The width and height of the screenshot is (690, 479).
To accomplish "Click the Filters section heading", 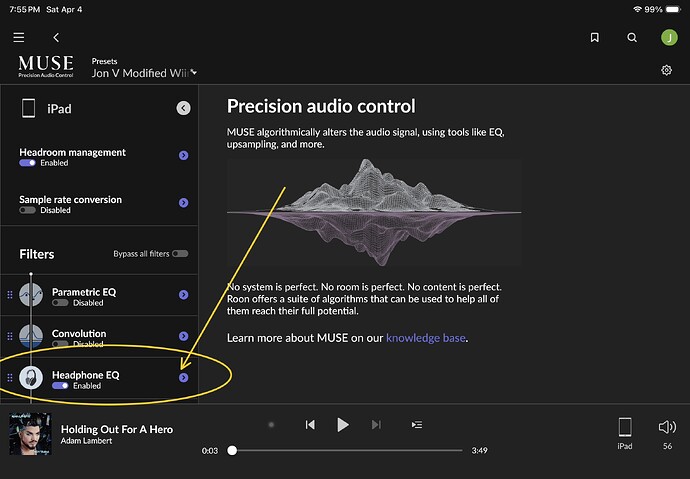I will pyautogui.click(x=37, y=254).
